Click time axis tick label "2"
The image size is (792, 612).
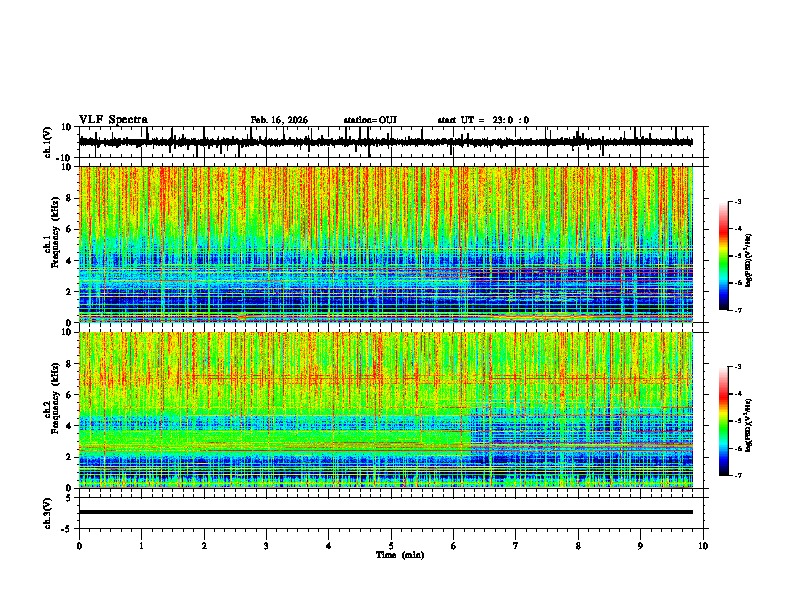[204, 546]
